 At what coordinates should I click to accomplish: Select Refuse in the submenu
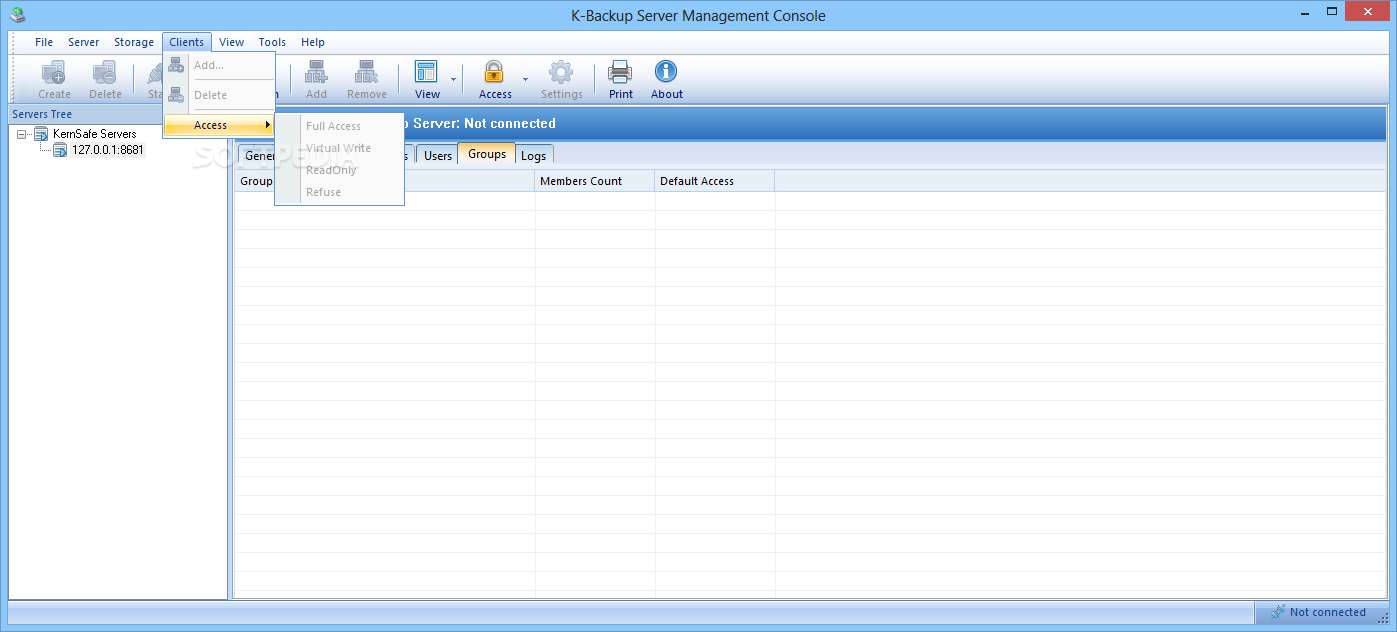[340, 192]
